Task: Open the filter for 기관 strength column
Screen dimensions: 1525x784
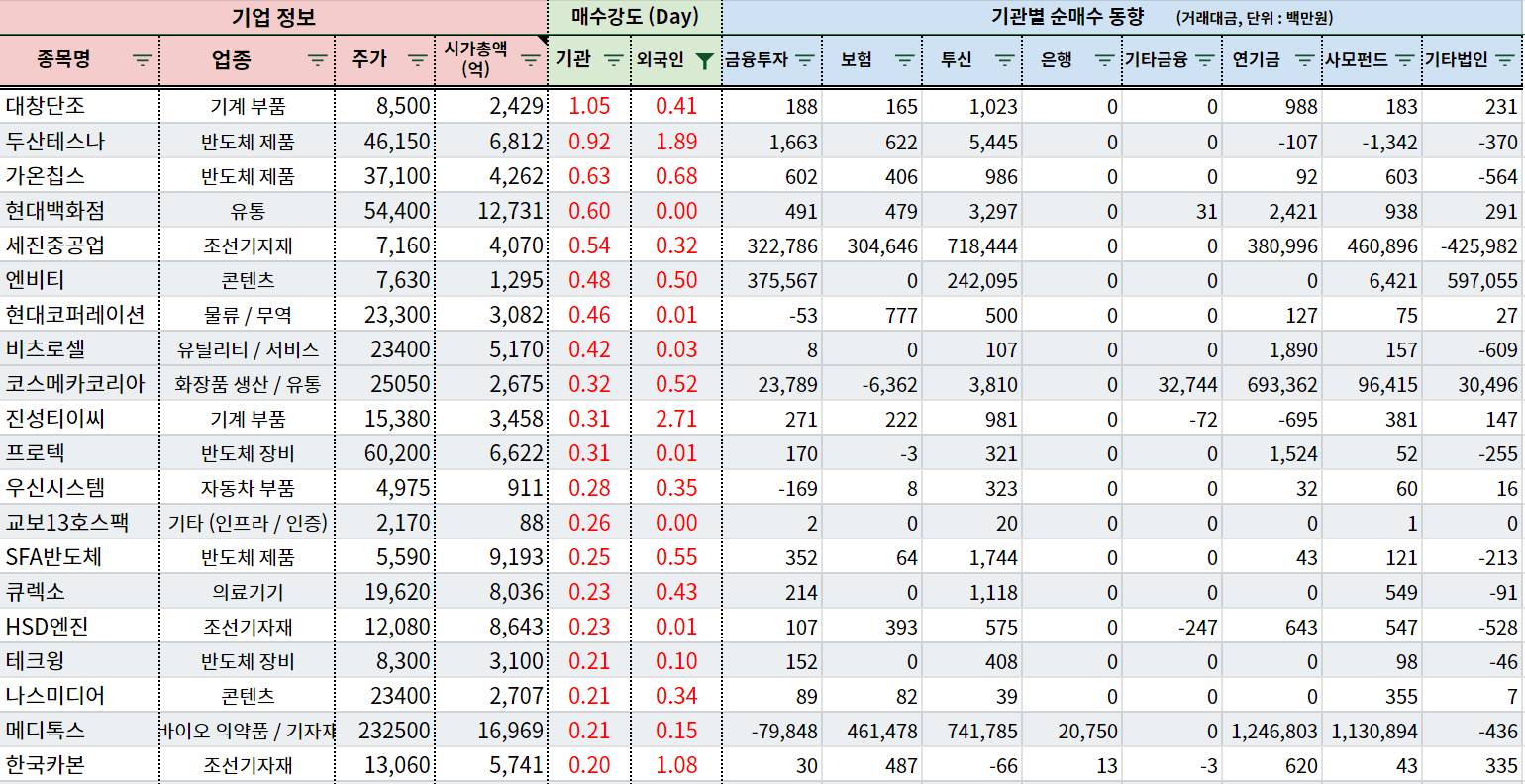Action: pyautogui.click(x=614, y=60)
